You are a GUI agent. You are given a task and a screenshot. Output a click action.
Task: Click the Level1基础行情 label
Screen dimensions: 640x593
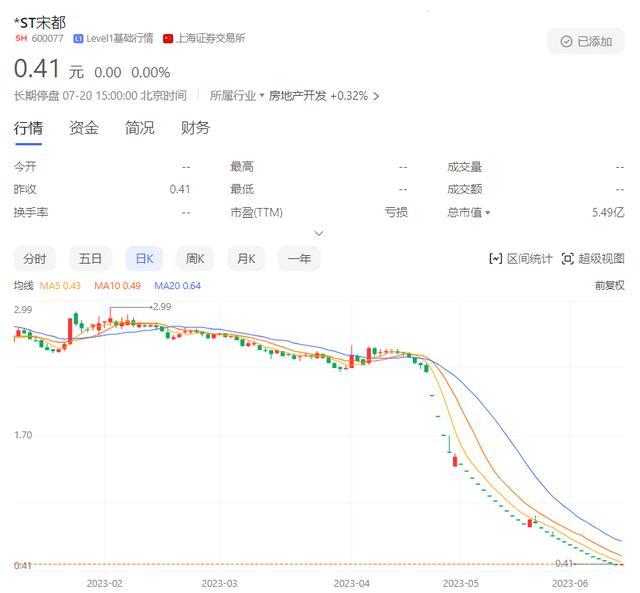pos(120,38)
